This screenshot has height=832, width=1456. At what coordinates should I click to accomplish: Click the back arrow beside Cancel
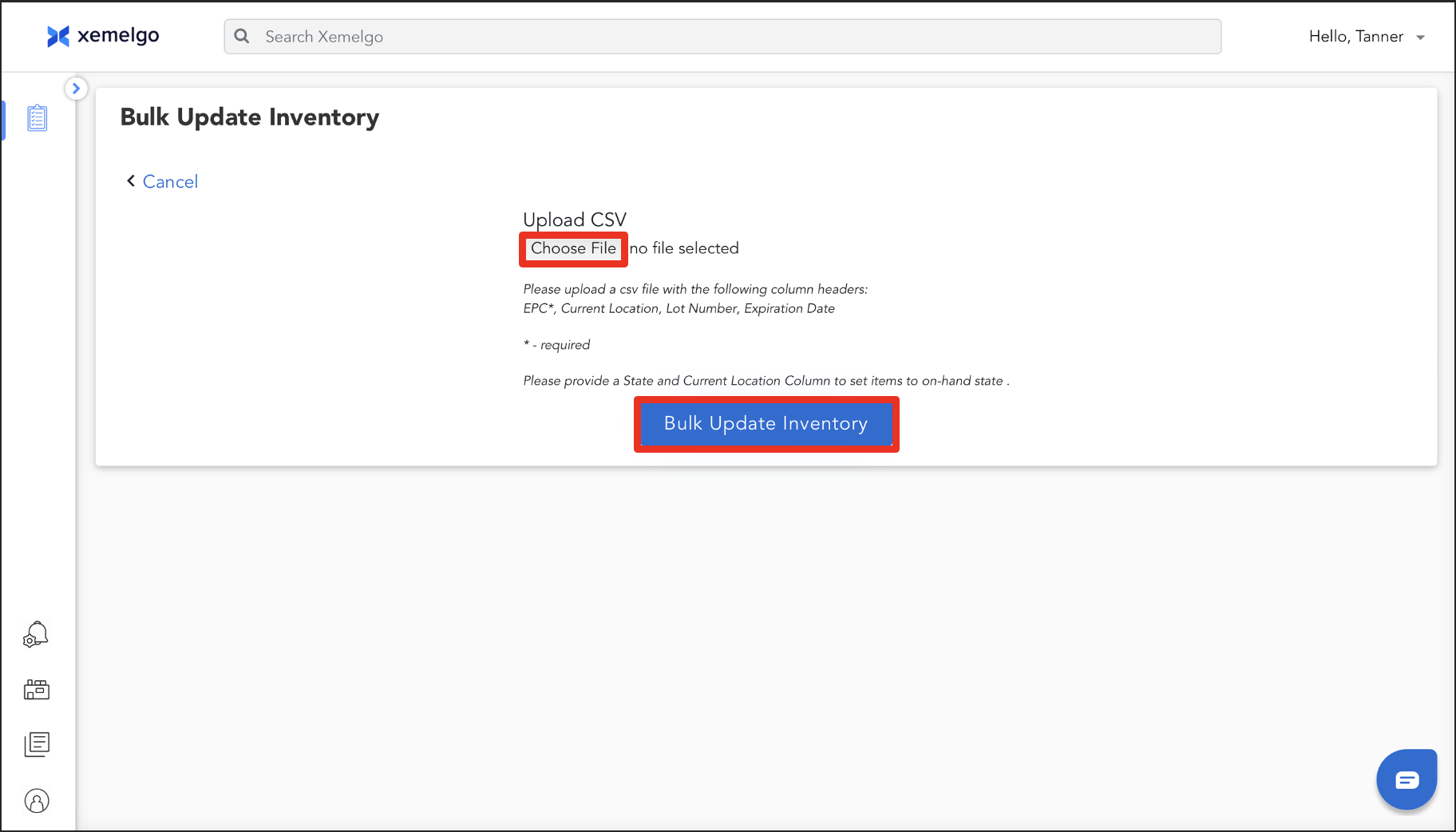coord(131,181)
